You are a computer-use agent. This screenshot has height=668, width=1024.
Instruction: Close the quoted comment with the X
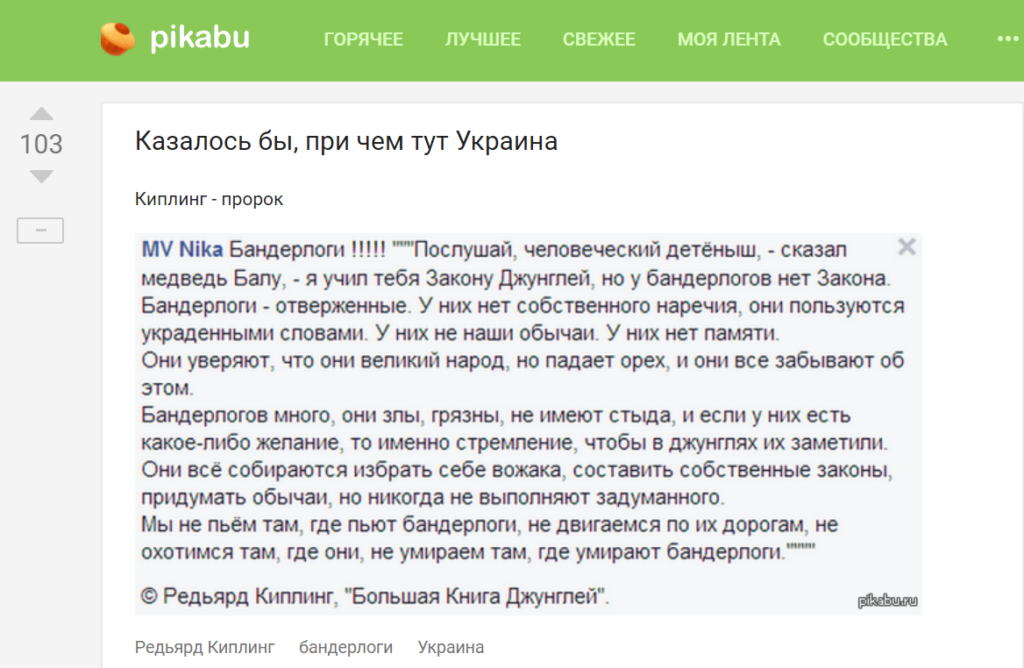tap(906, 247)
